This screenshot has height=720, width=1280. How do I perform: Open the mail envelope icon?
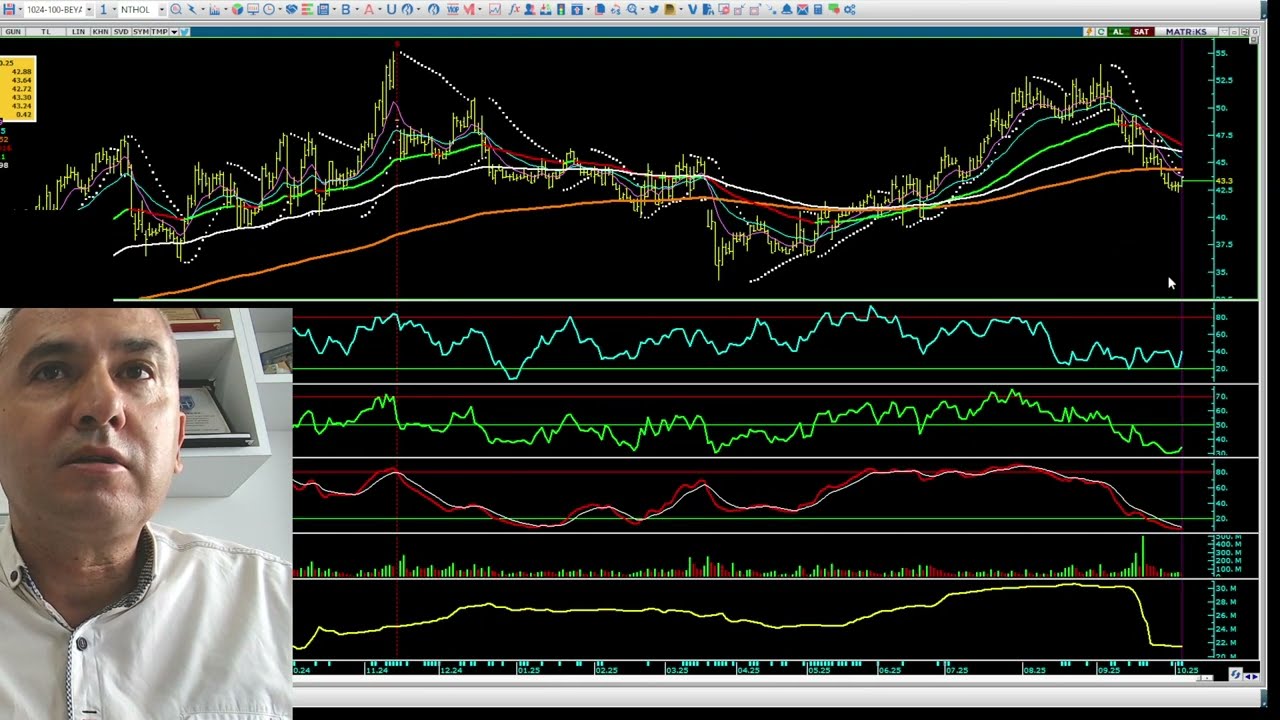pyautogui.click(x=802, y=9)
